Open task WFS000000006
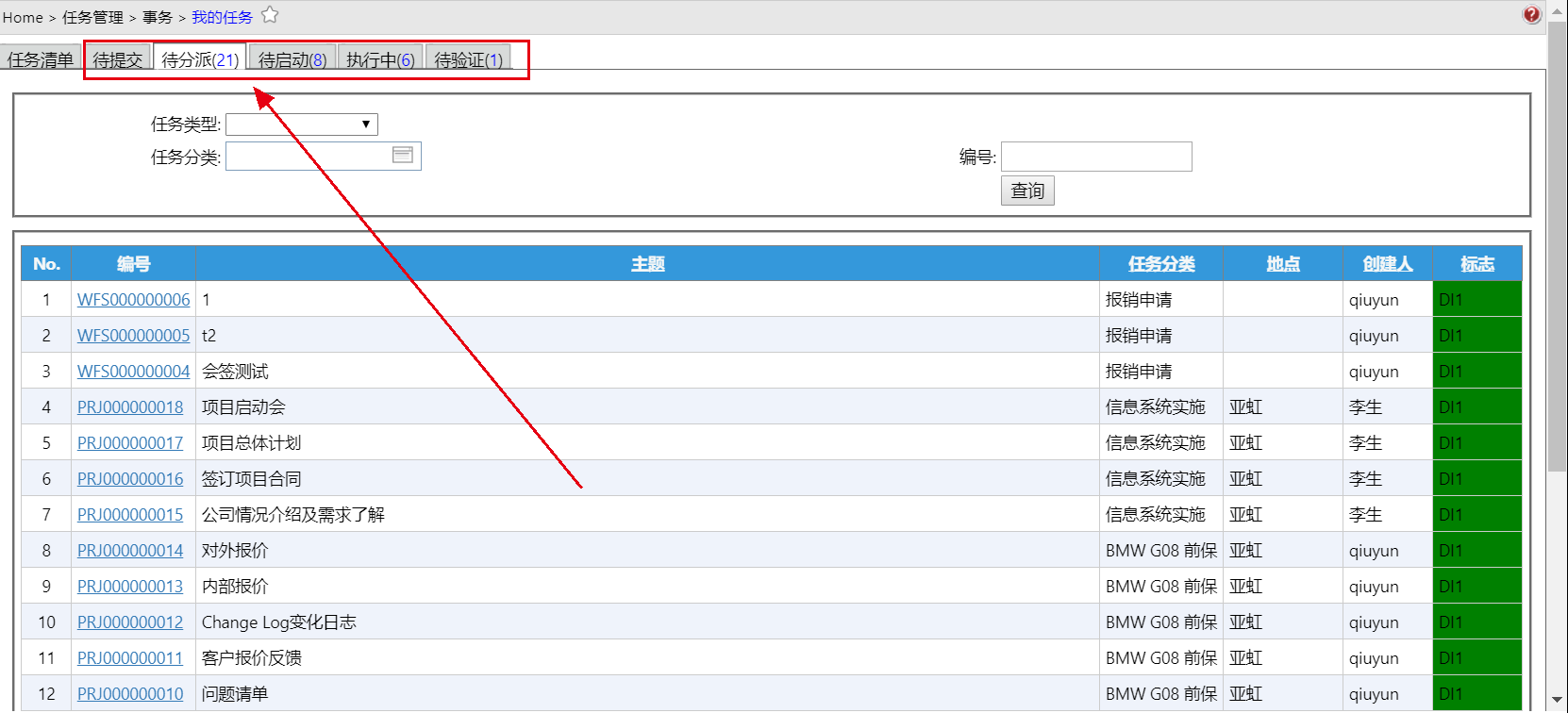 [134, 300]
